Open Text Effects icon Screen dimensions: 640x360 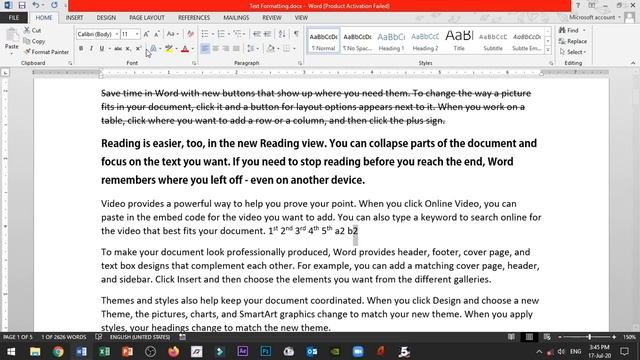153,49
